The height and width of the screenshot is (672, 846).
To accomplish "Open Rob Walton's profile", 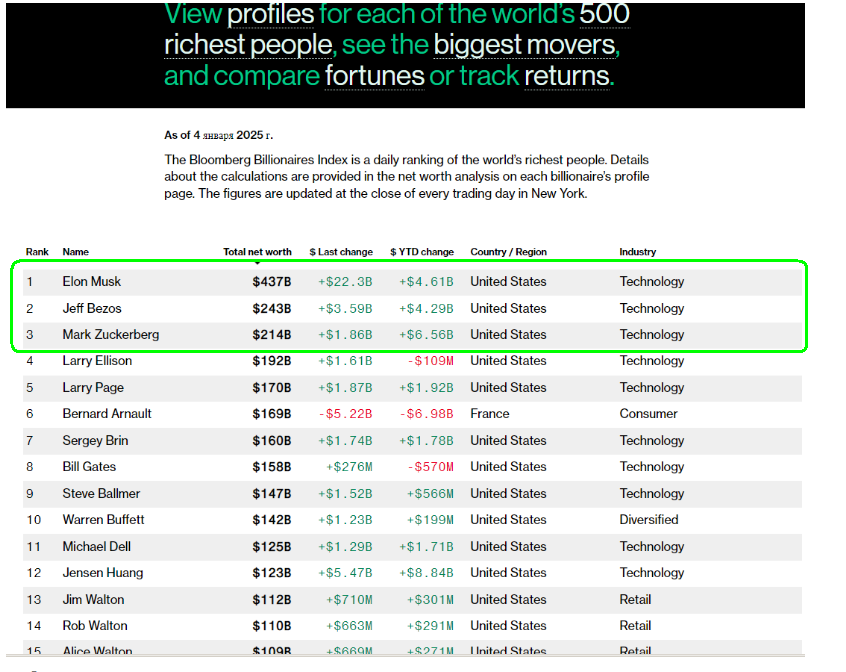I will [x=95, y=626].
